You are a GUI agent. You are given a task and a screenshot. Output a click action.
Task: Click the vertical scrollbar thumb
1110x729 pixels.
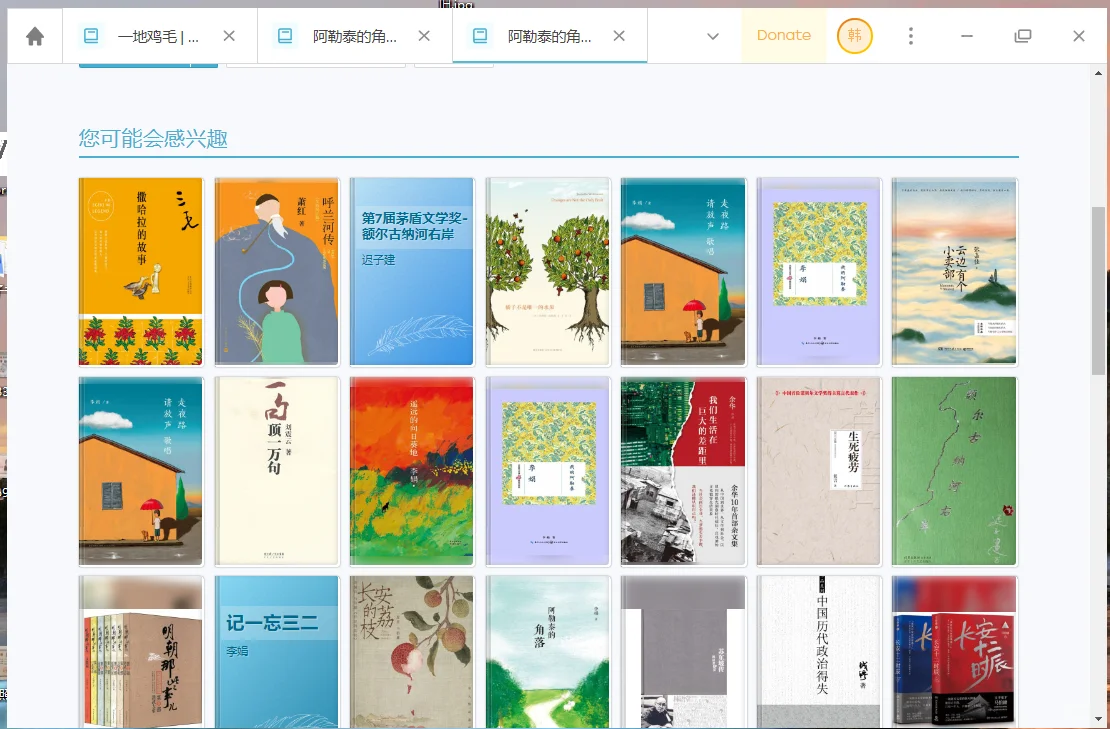1099,290
